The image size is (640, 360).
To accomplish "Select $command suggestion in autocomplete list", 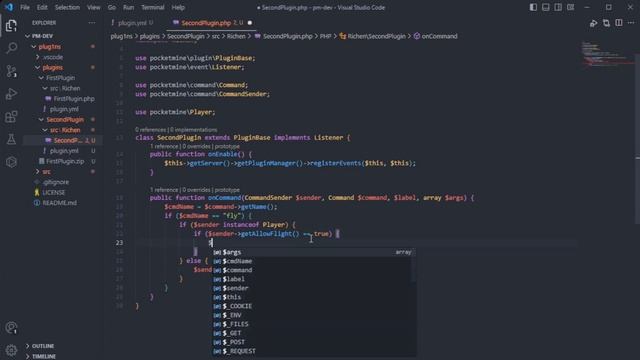I will click(314, 270).
